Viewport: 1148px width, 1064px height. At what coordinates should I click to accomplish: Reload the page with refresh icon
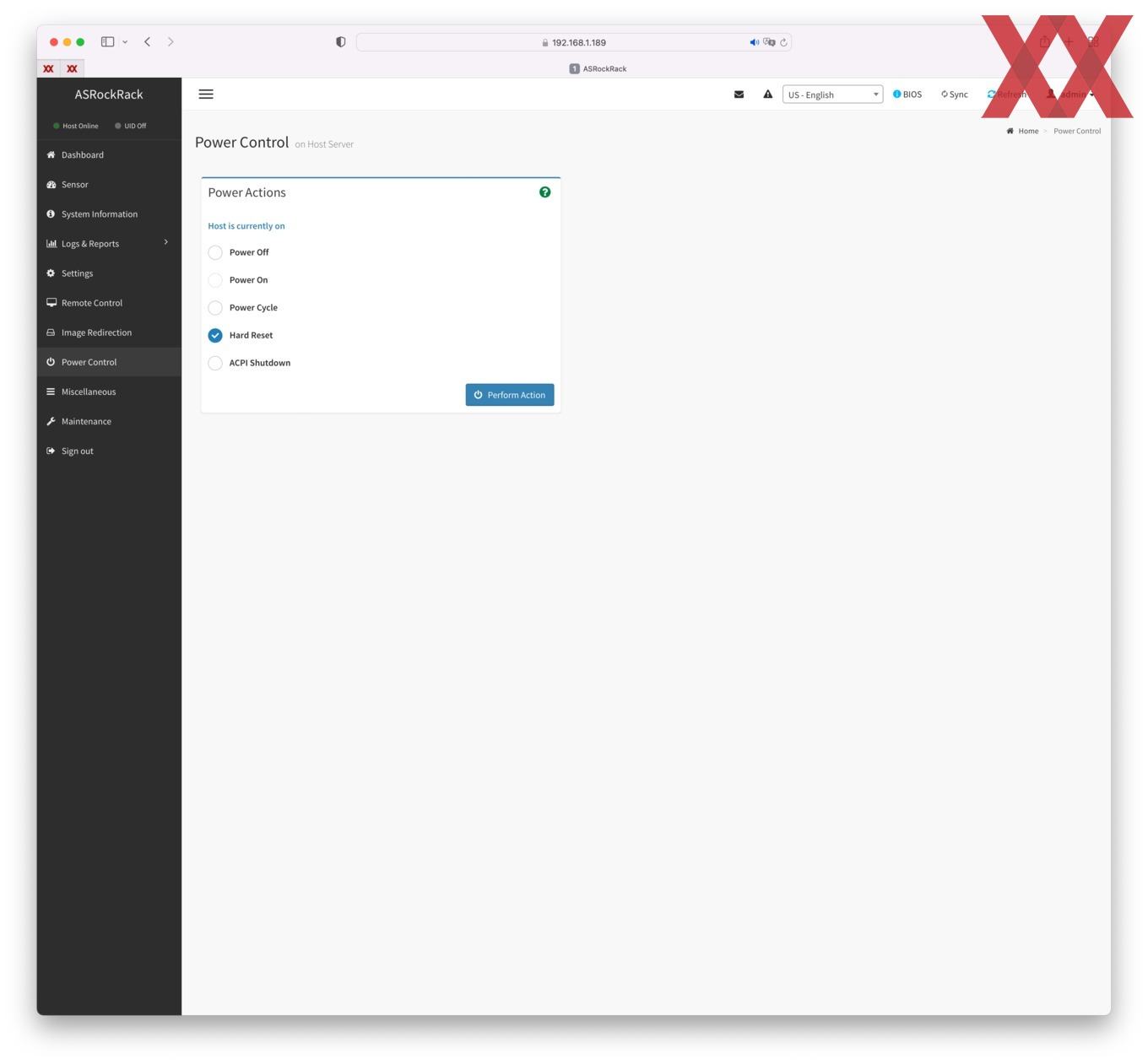pyautogui.click(x=783, y=42)
